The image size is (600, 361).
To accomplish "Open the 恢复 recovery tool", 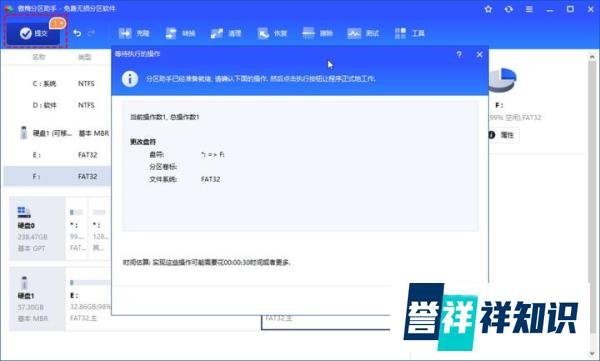I will tap(272, 33).
